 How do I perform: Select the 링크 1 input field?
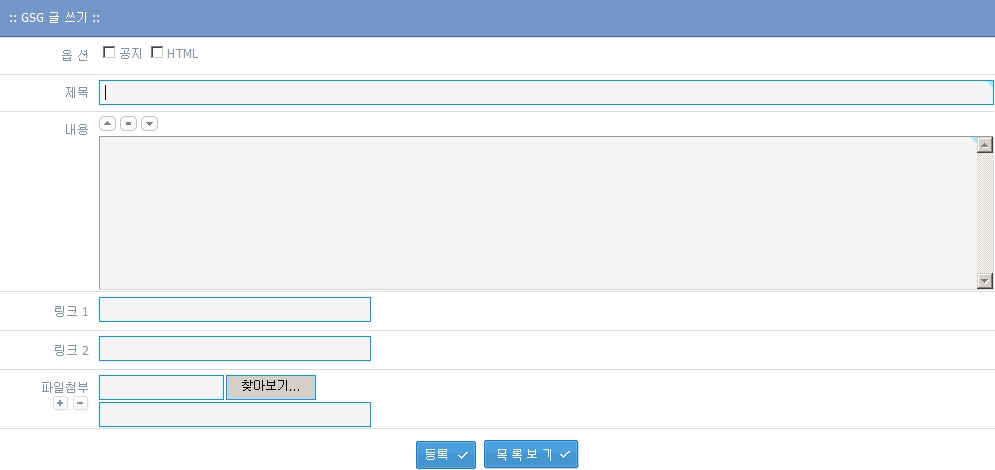click(235, 310)
